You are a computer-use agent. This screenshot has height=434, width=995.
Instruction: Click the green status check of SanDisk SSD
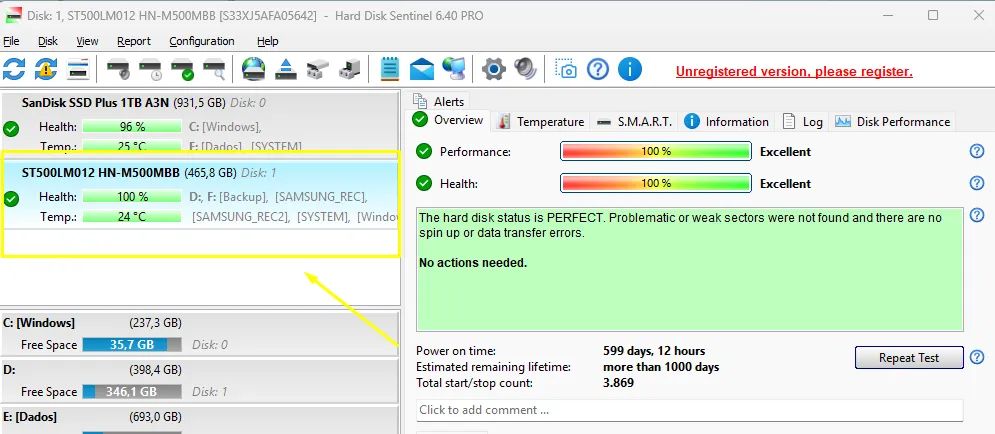[x=11, y=129]
